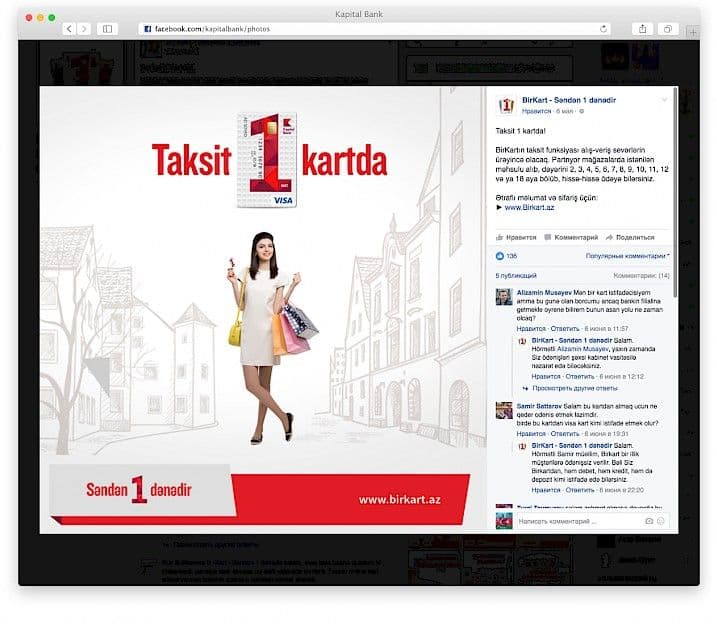Click Alizamin Musayev's avatar thumbnail

point(504,297)
